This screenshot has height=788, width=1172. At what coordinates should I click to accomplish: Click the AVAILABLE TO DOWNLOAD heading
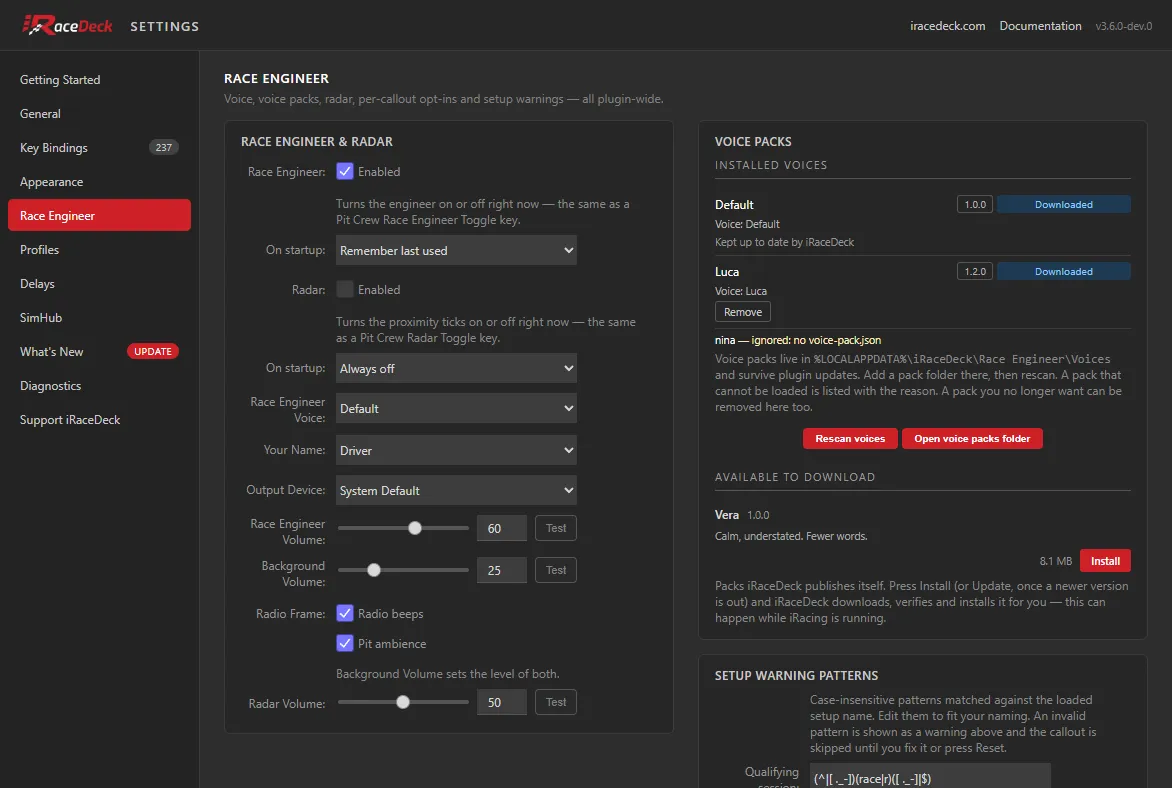(x=795, y=477)
